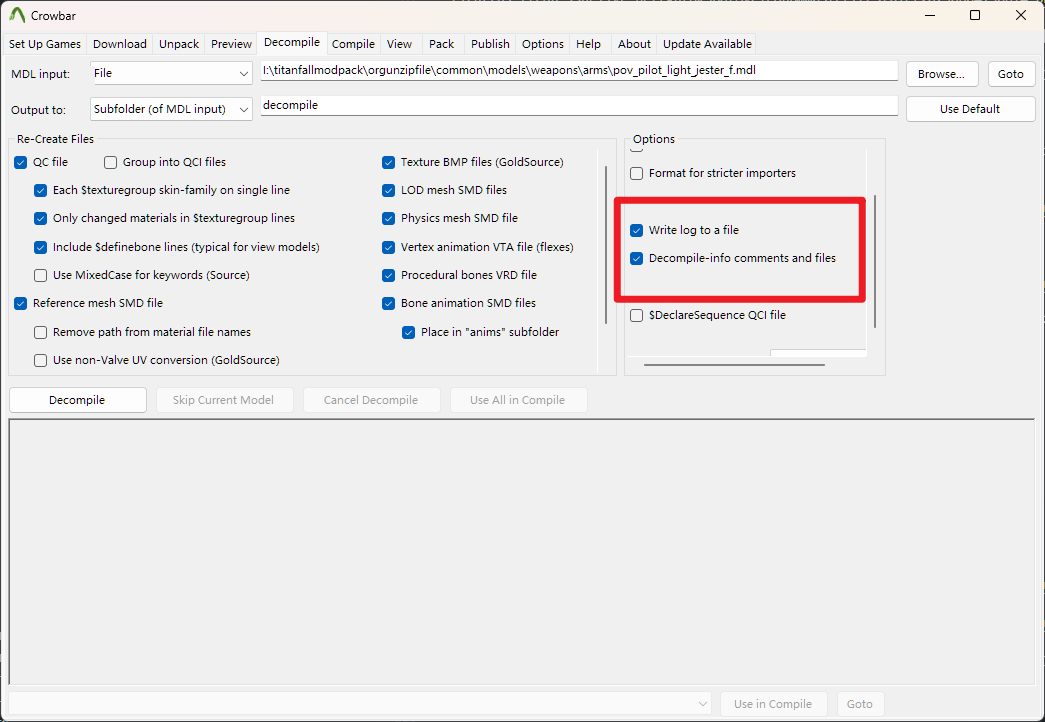1045x722 pixels.
Task: Click the Use in Compile button
Action: pos(773,704)
